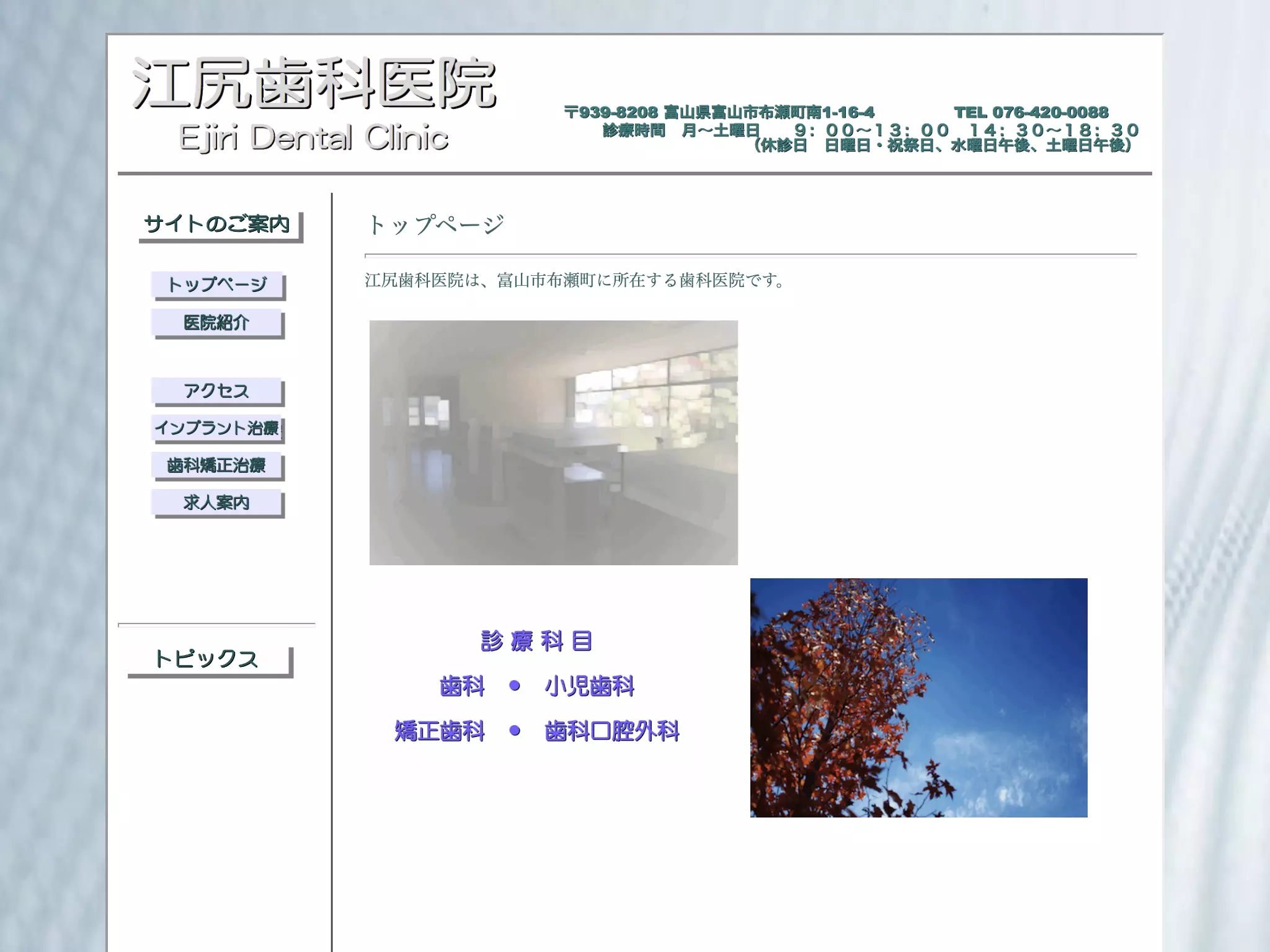The width and height of the screenshot is (1270, 952).
Task: Go to 医院紹介 page
Action: tap(218, 324)
